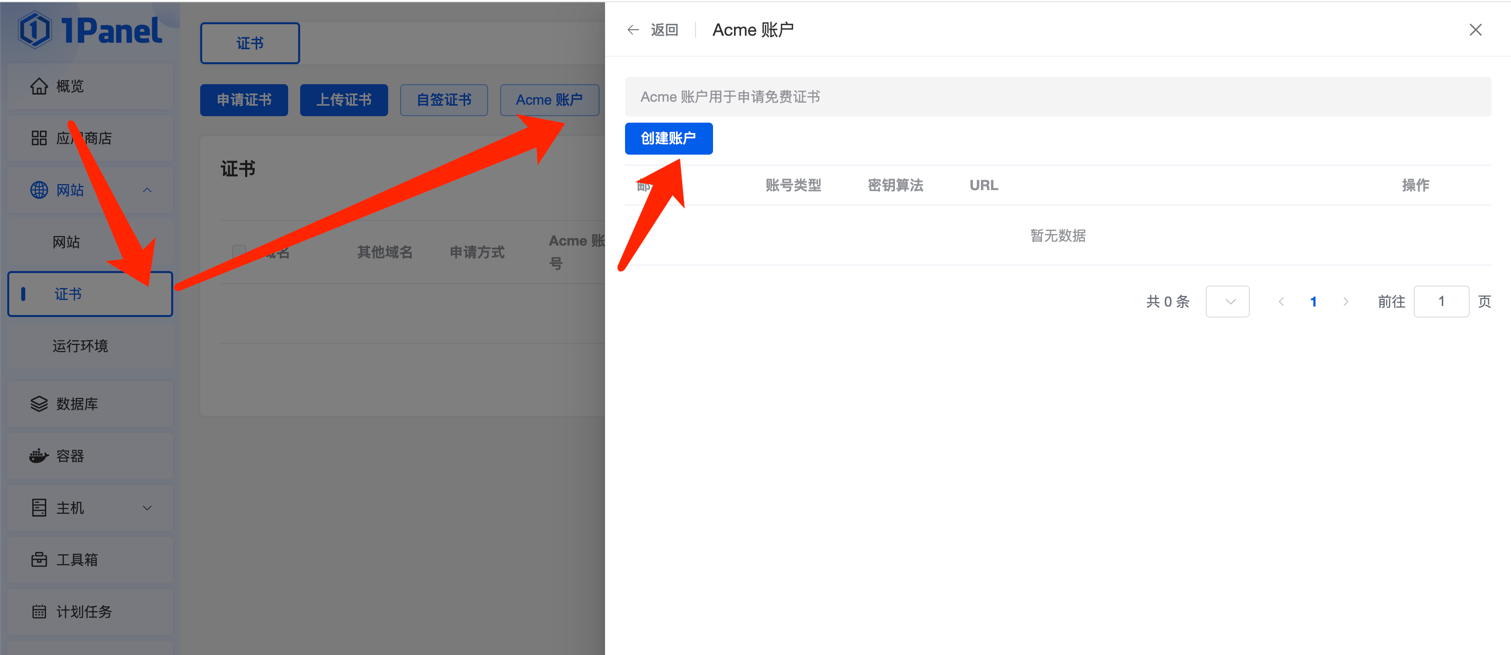Click the 创建账户 button
Screen dimensions: 1511x655
668,138
